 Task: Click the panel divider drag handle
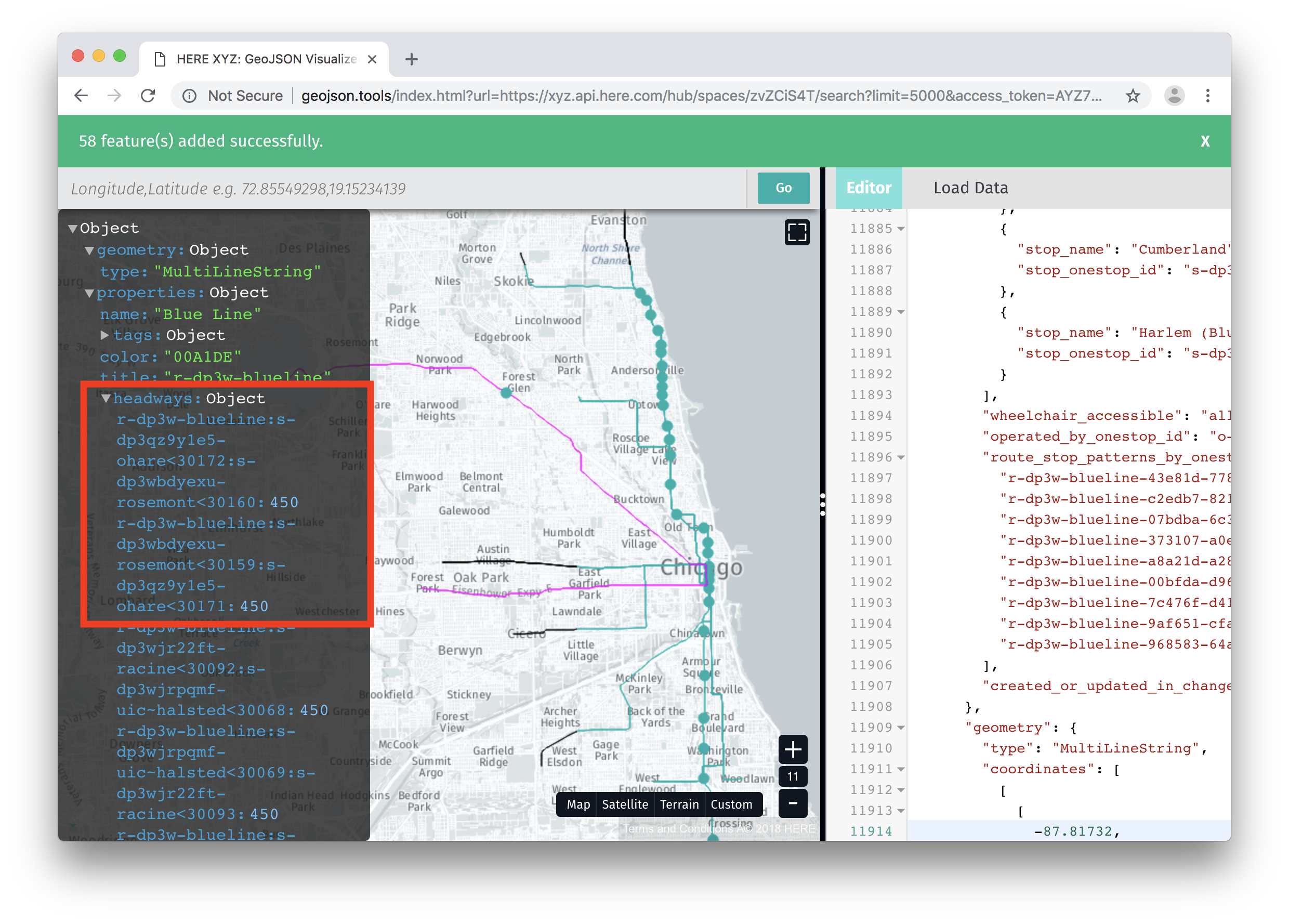(x=822, y=505)
